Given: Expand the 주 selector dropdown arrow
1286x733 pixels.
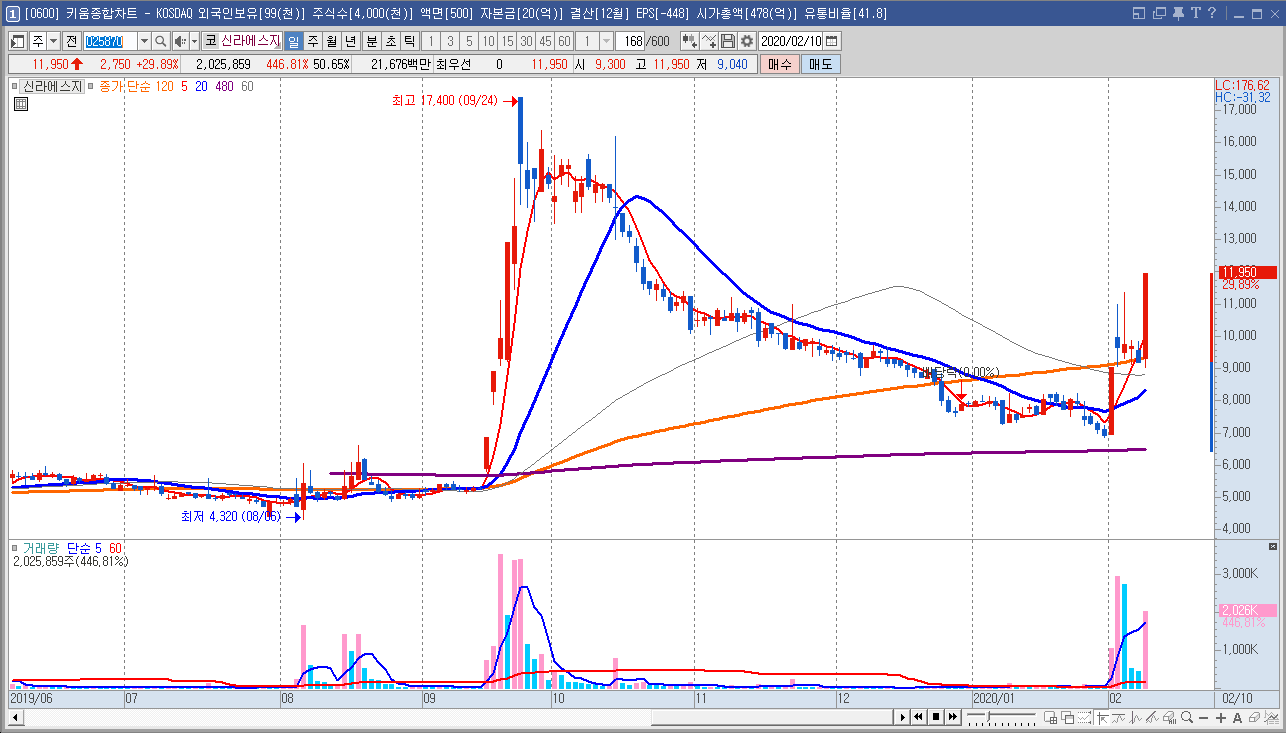Looking at the screenshot, I should (x=54, y=41).
